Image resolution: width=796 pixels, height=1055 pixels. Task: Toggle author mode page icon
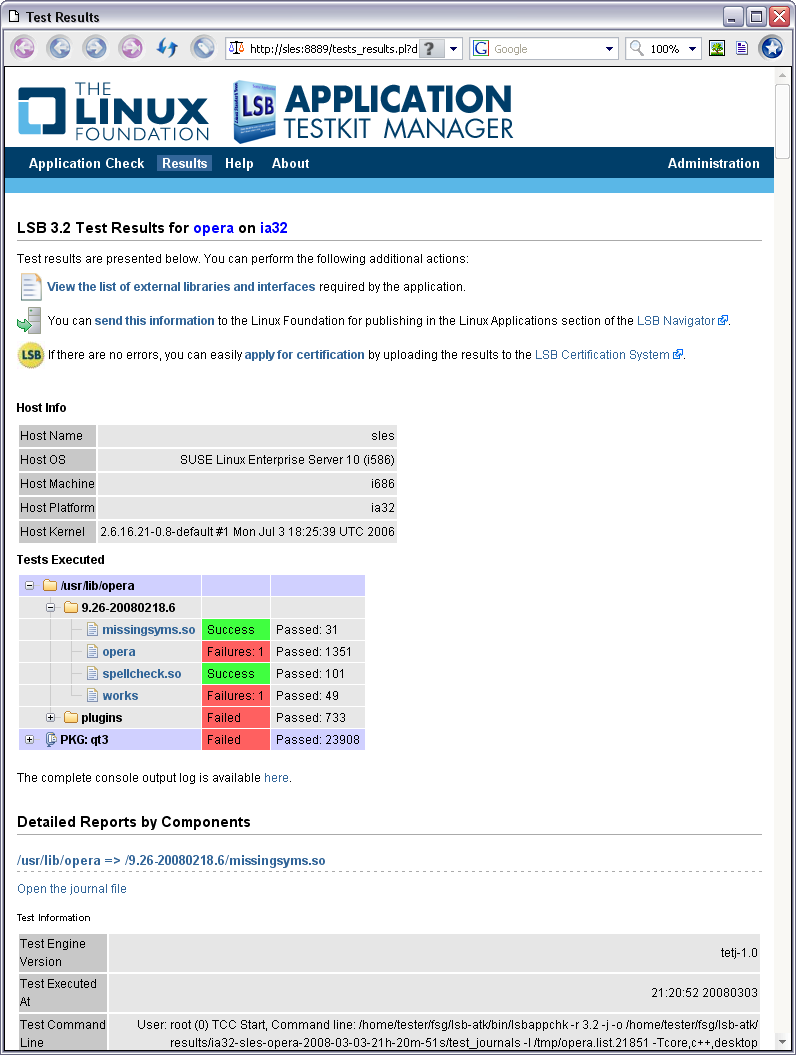click(742, 48)
